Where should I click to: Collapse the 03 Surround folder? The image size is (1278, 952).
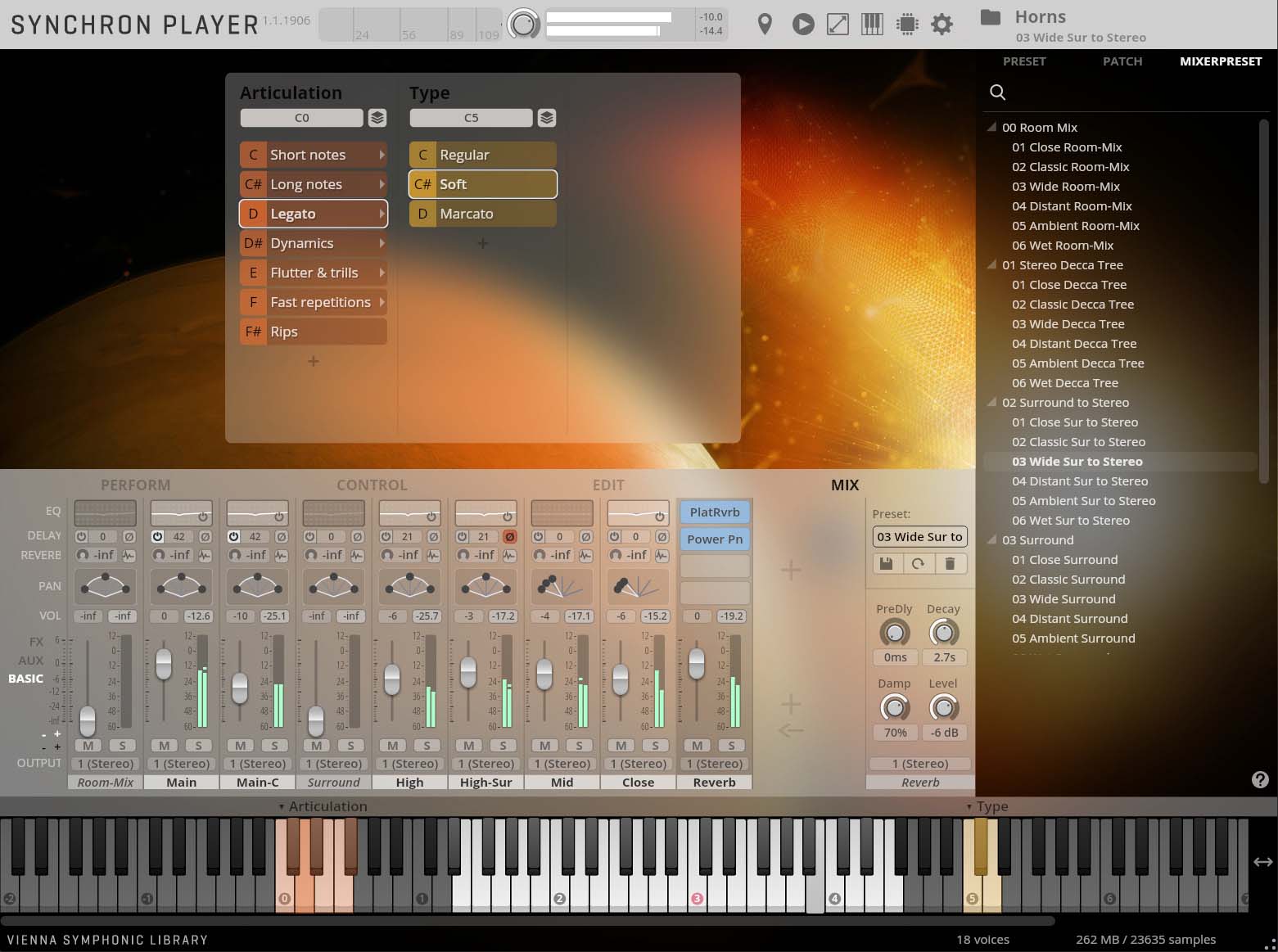click(991, 539)
